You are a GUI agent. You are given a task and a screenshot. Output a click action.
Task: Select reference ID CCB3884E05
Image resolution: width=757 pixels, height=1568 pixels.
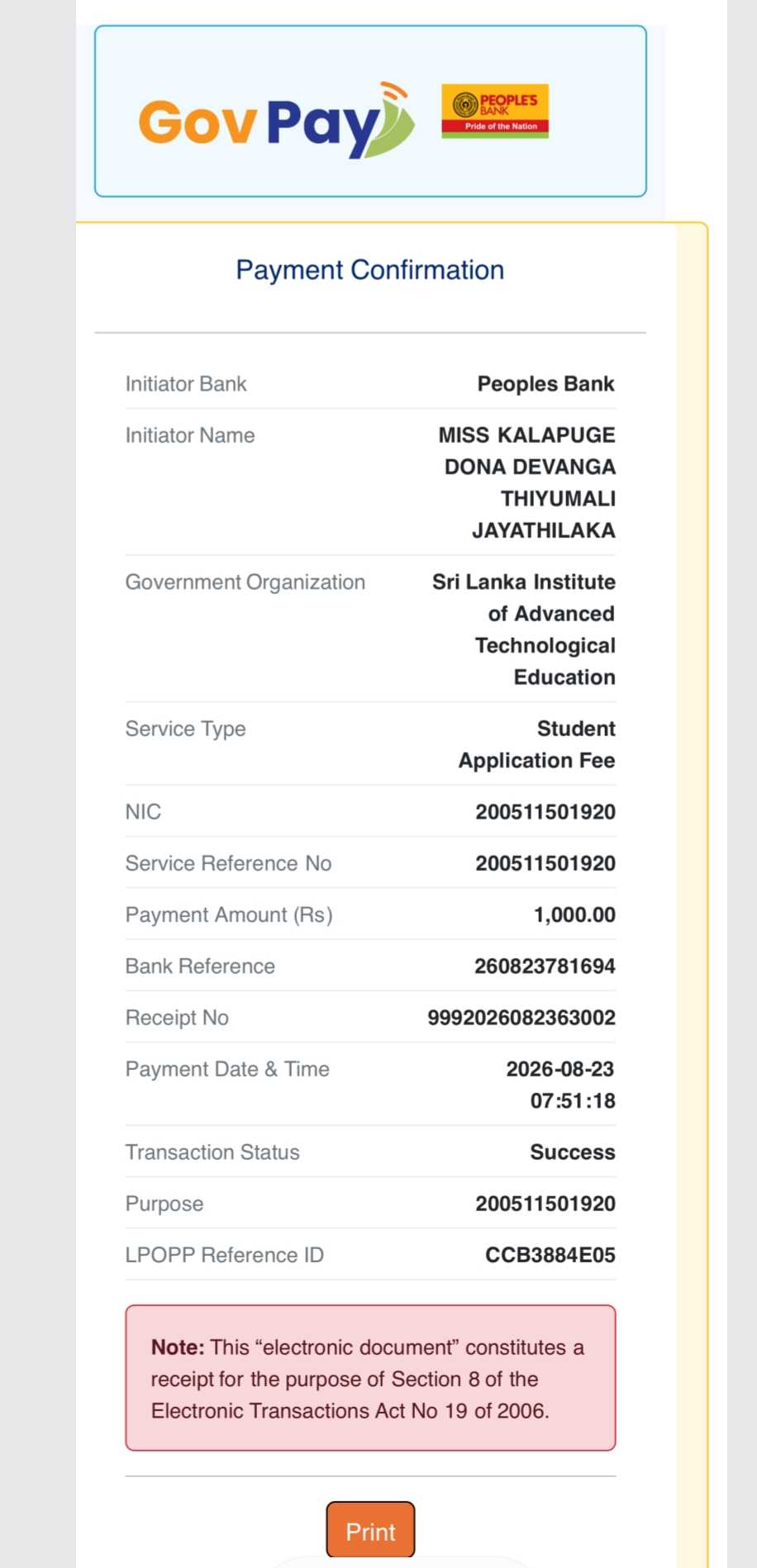(x=550, y=1255)
